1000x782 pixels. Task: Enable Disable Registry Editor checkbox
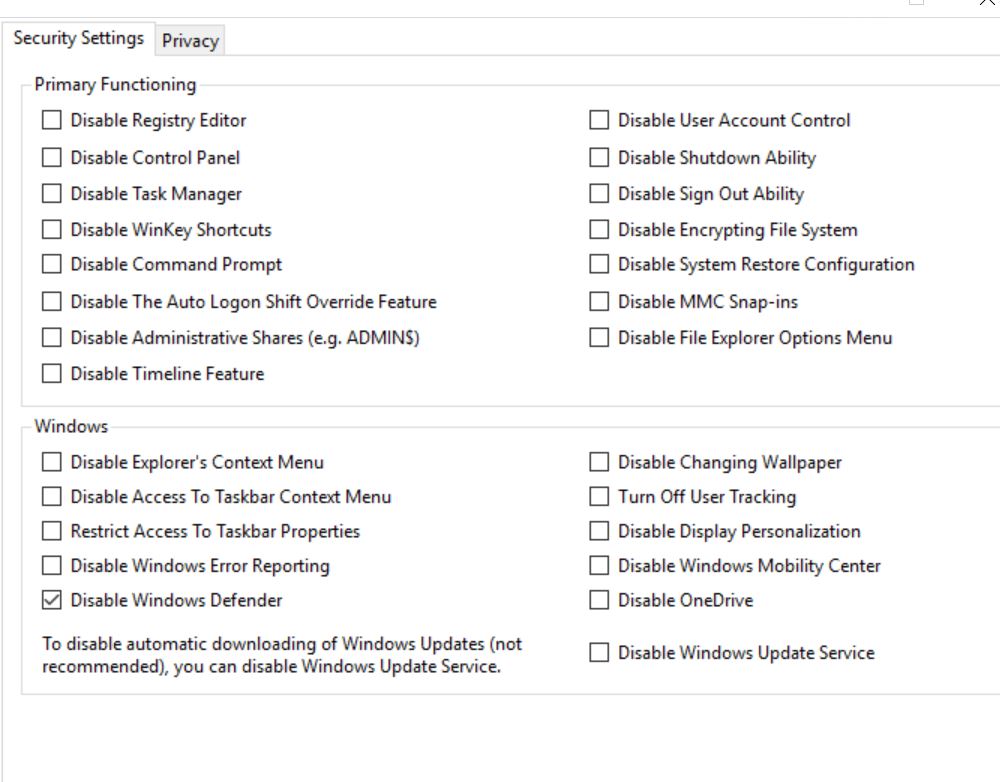[x=51, y=121]
